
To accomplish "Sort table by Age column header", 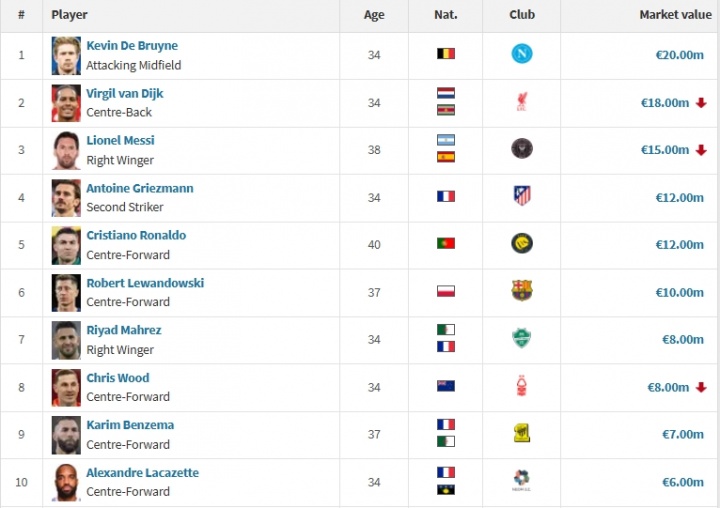I will tap(374, 15).
